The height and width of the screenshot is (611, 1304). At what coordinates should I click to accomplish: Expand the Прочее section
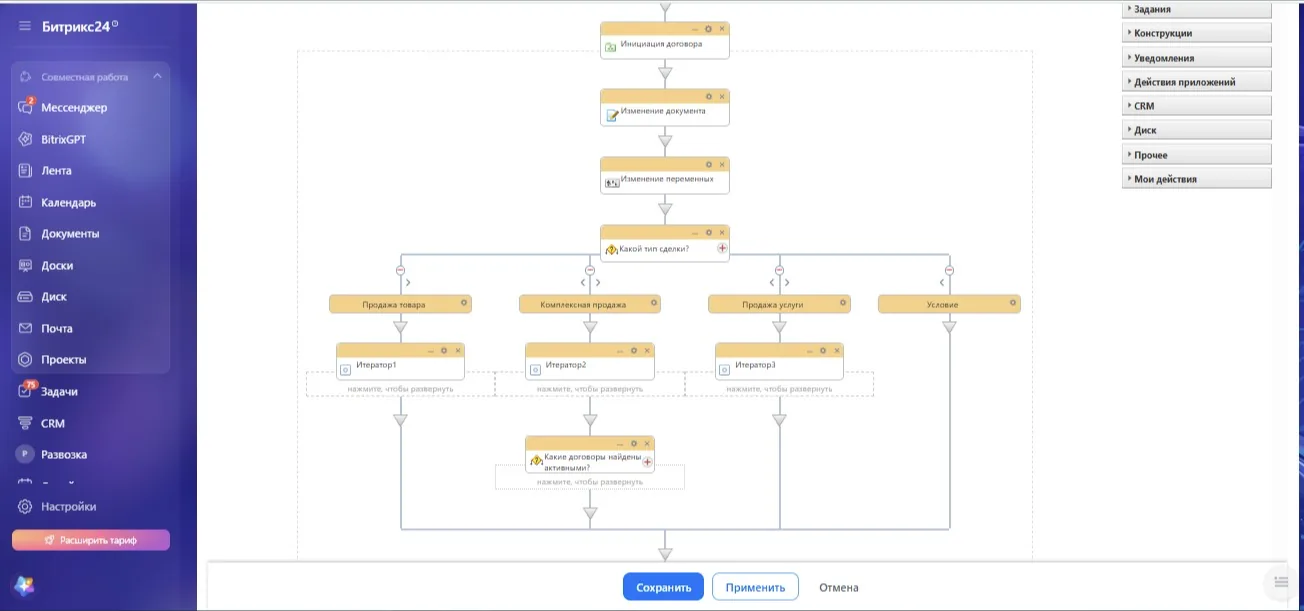pos(1197,155)
